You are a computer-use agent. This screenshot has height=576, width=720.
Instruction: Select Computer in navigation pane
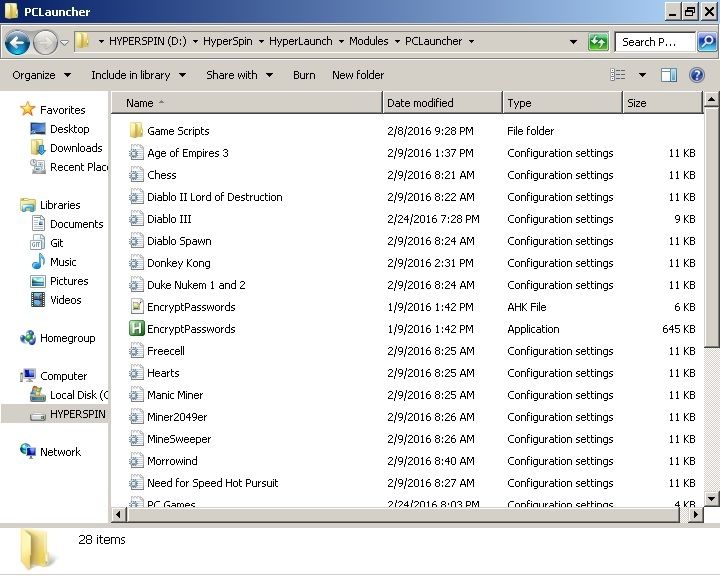[x=54, y=376]
